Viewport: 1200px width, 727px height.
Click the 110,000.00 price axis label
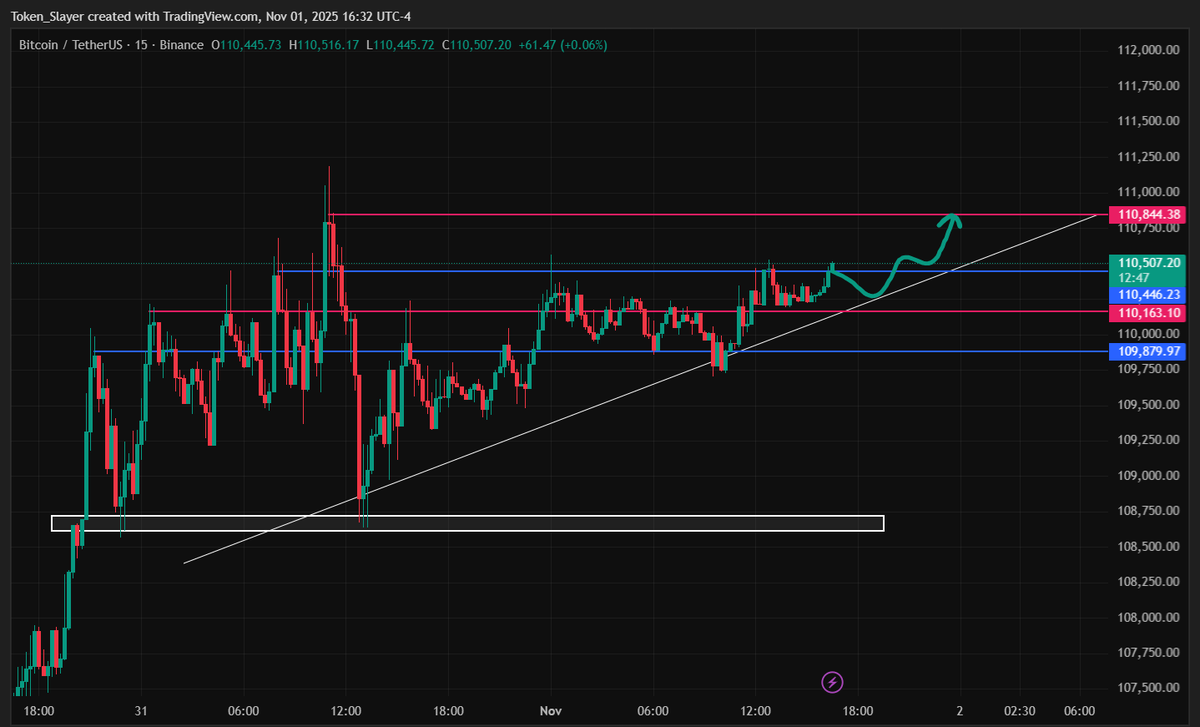pyautogui.click(x=1150, y=334)
